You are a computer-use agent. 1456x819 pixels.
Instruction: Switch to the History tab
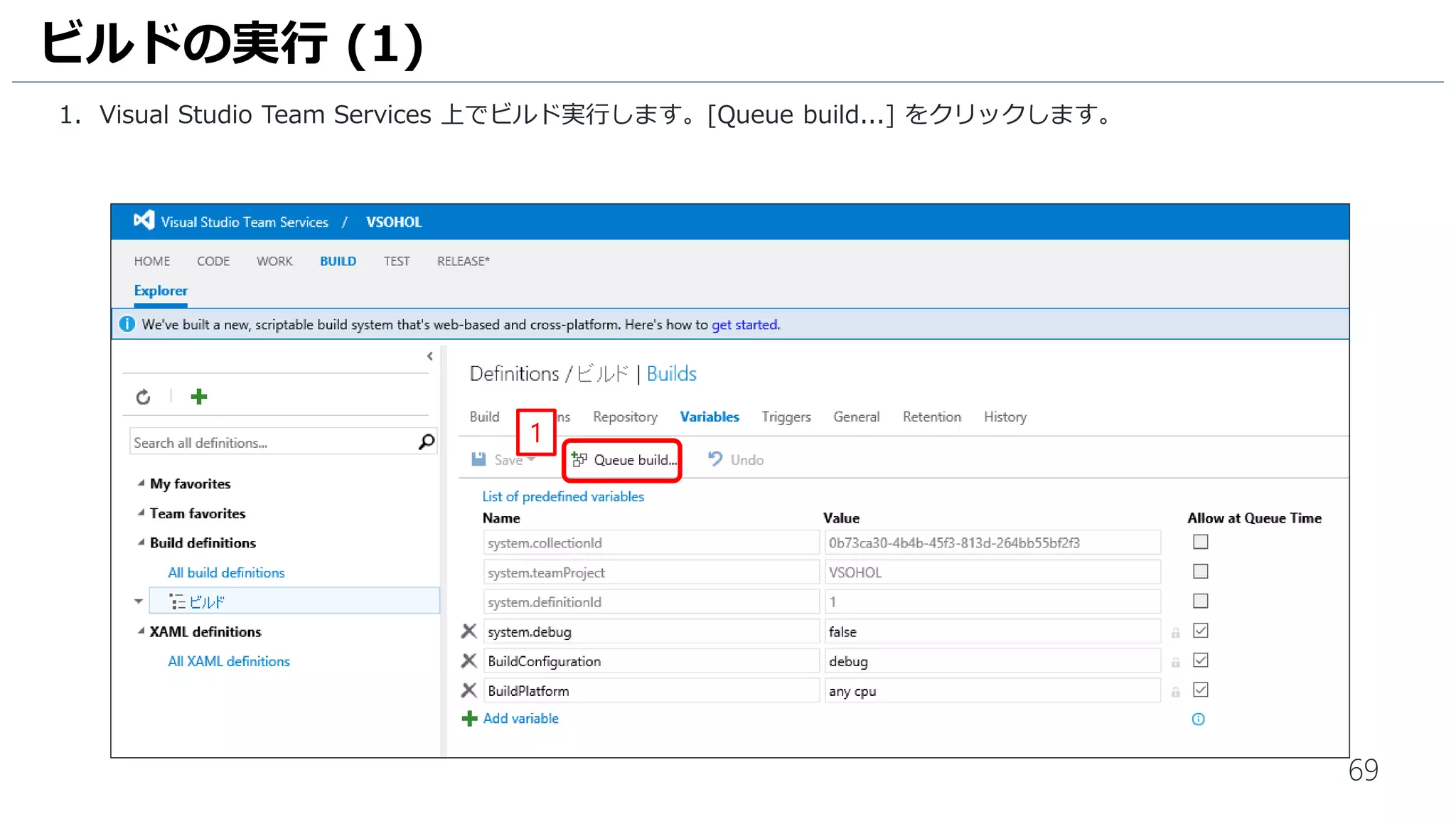pyautogui.click(x=1005, y=417)
